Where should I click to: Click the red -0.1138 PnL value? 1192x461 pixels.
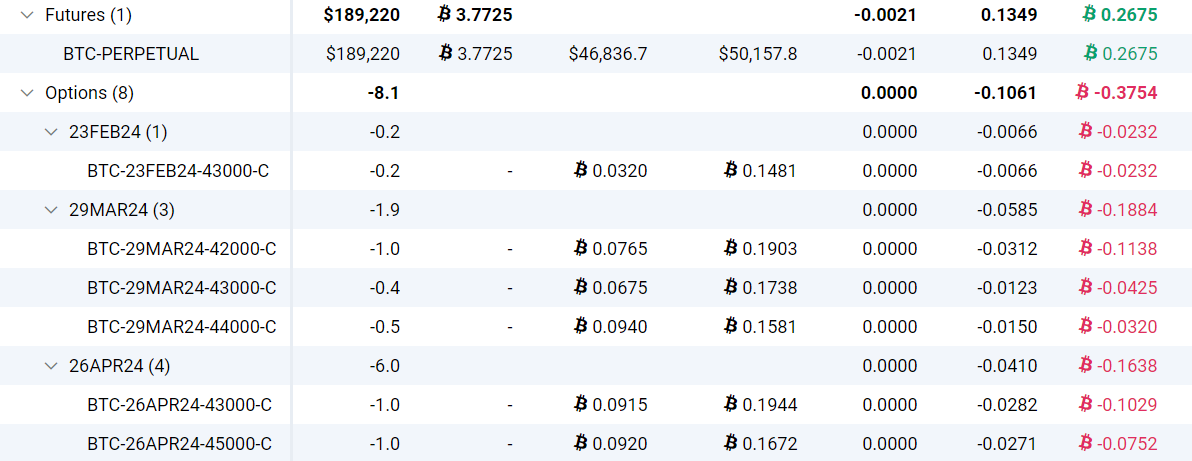tap(1118, 249)
